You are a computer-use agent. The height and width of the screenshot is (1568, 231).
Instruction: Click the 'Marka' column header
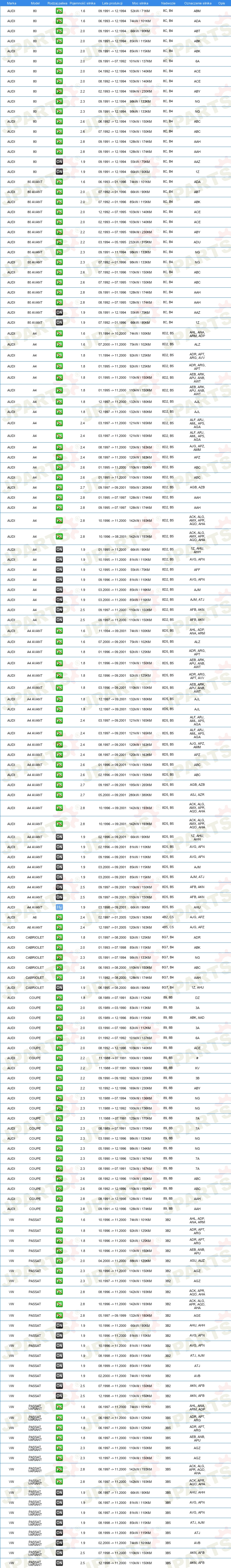click(x=12, y=3)
